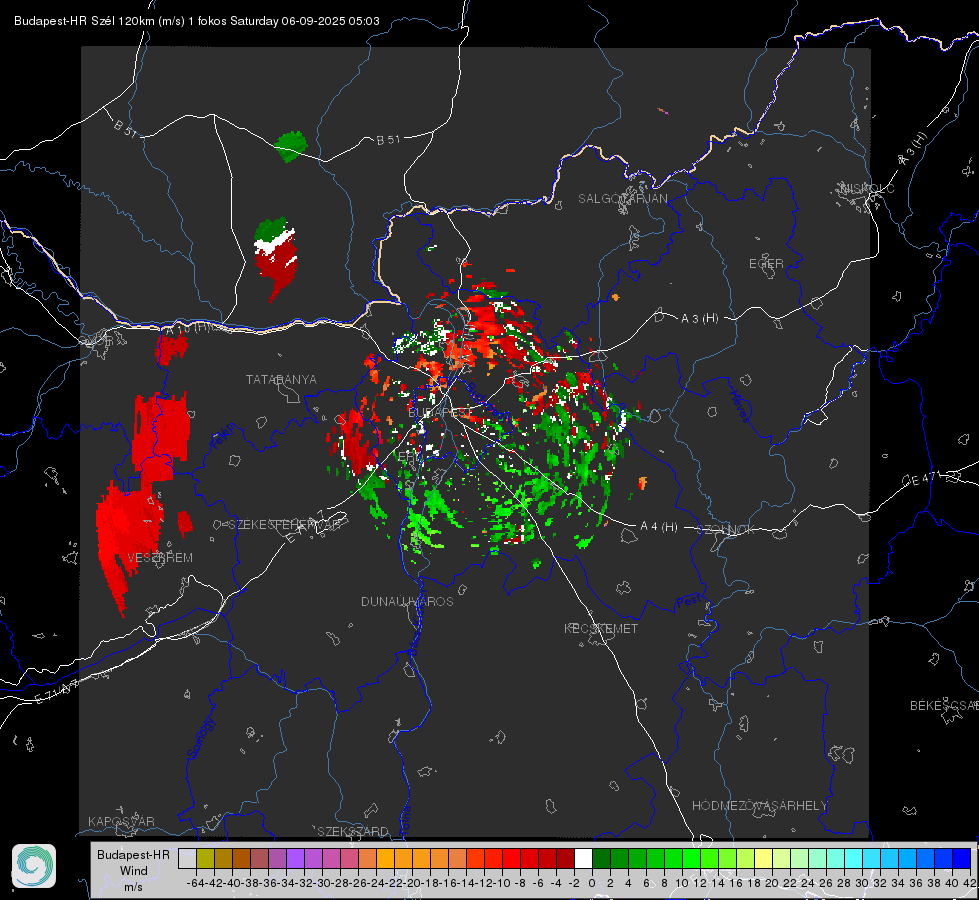This screenshot has height=900, width=979.
Task: Select the dark blue 40–42 m/s legend swatch
Action: click(962, 858)
